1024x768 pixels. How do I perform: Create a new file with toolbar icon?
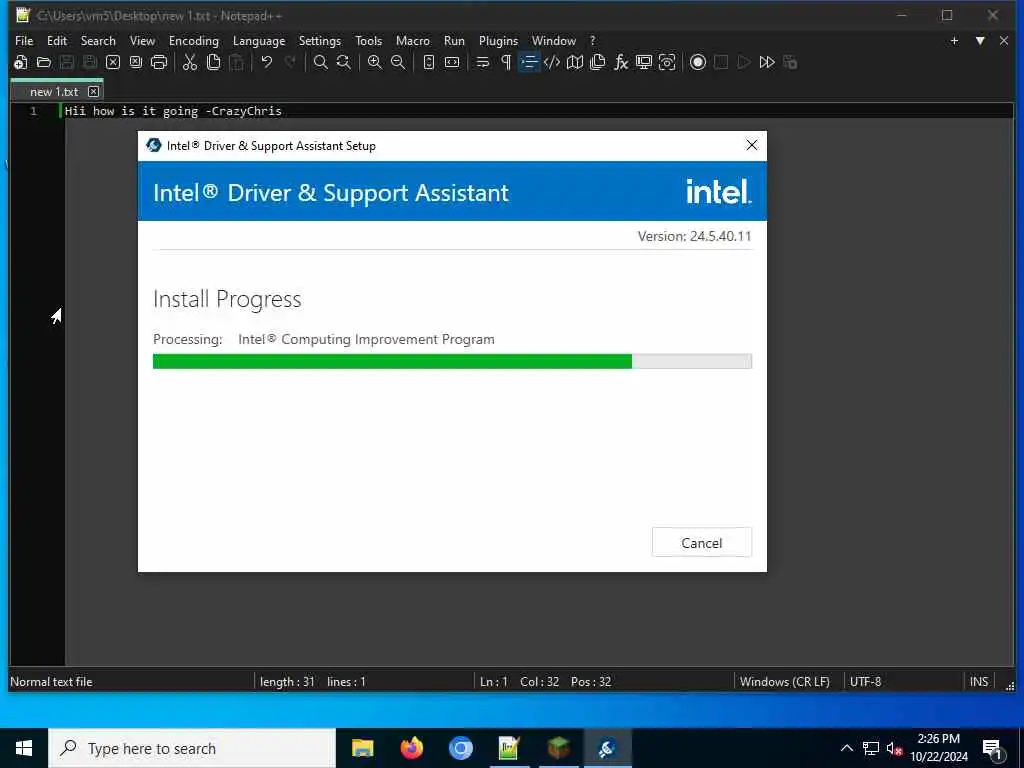[21, 63]
